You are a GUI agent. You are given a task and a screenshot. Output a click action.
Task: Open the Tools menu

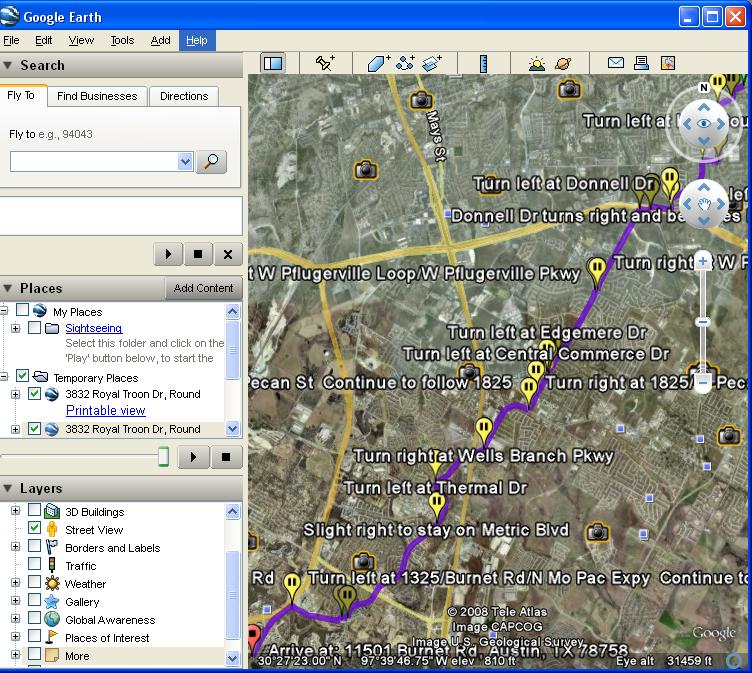click(x=122, y=40)
